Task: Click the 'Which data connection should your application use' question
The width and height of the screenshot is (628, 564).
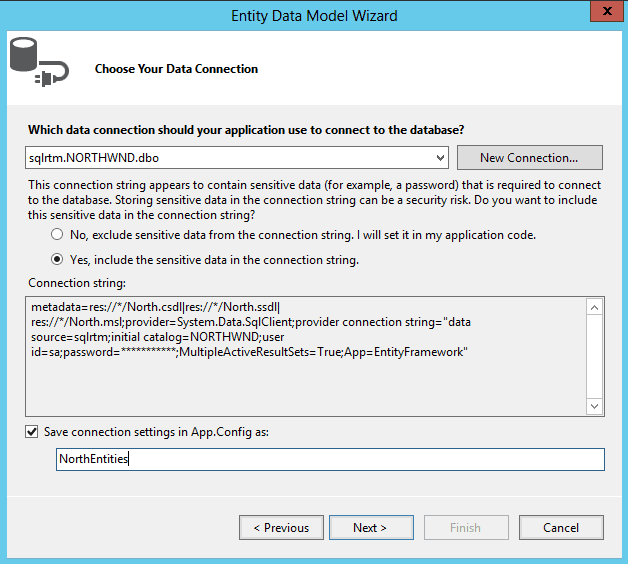Action: coord(246,130)
